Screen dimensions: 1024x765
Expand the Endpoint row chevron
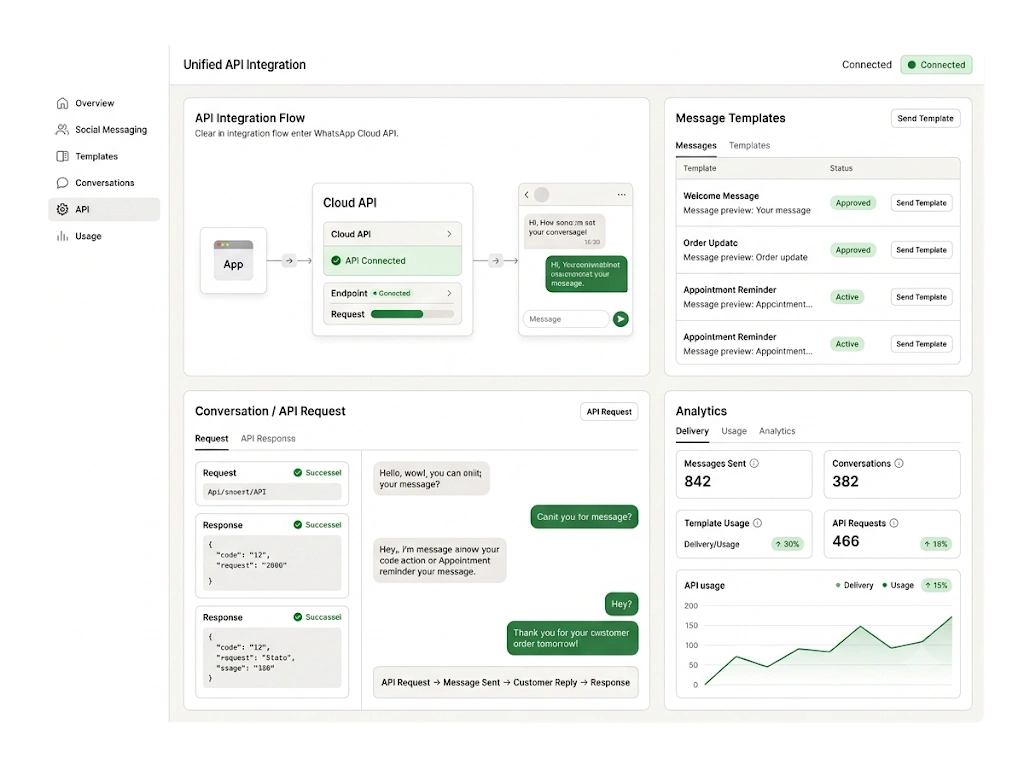pyautogui.click(x=449, y=293)
